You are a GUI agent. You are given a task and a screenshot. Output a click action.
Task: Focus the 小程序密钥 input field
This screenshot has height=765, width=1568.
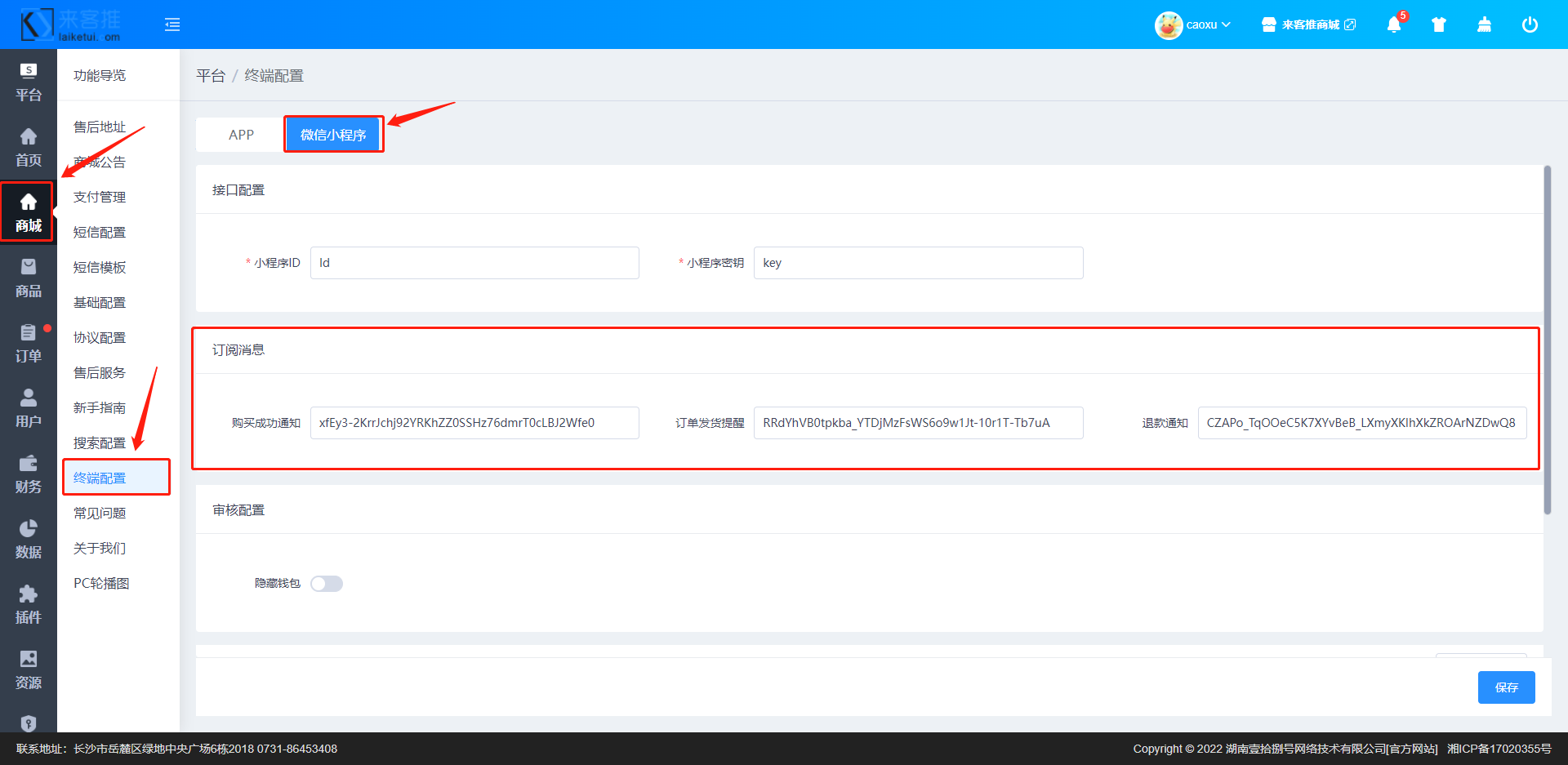point(918,263)
